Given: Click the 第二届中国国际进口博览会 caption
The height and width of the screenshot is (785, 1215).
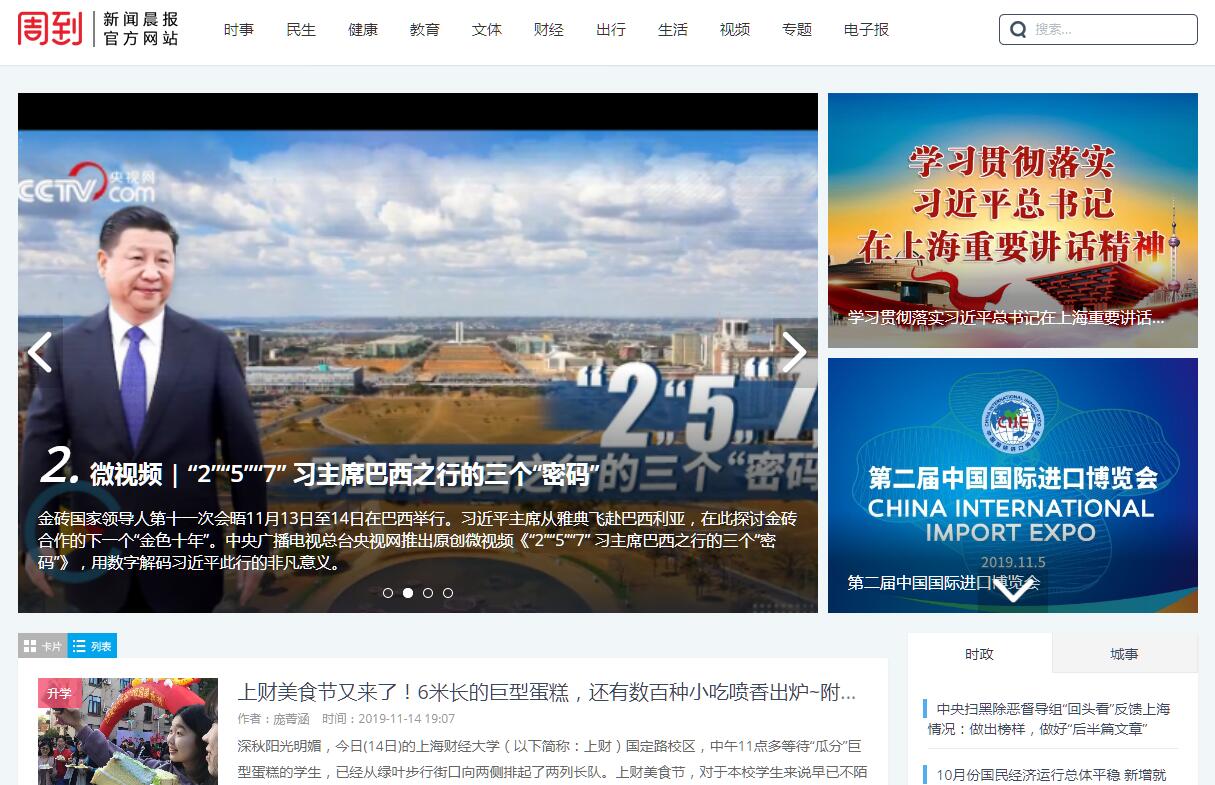Looking at the screenshot, I should (944, 582).
